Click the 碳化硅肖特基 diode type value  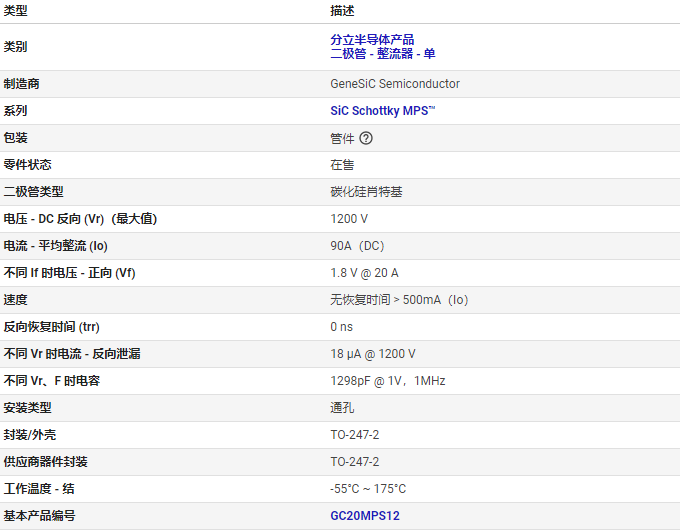click(x=366, y=192)
